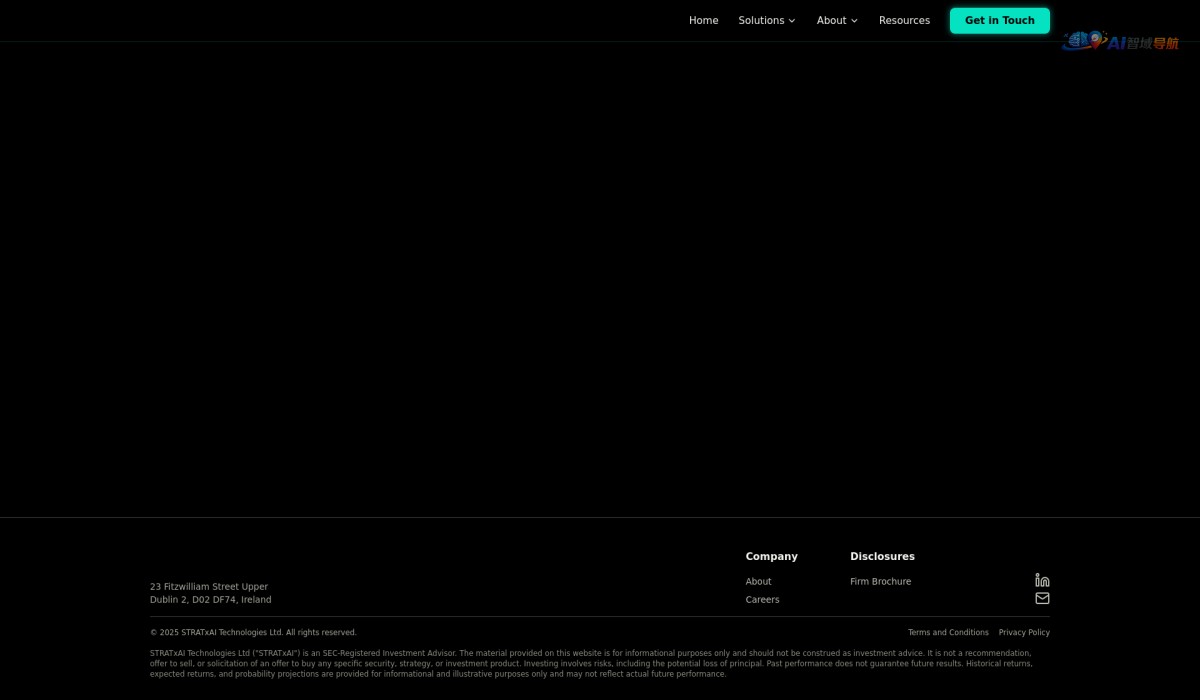Click the AI rocket logo watermark
The image size is (1200, 700).
click(x=1119, y=42)
